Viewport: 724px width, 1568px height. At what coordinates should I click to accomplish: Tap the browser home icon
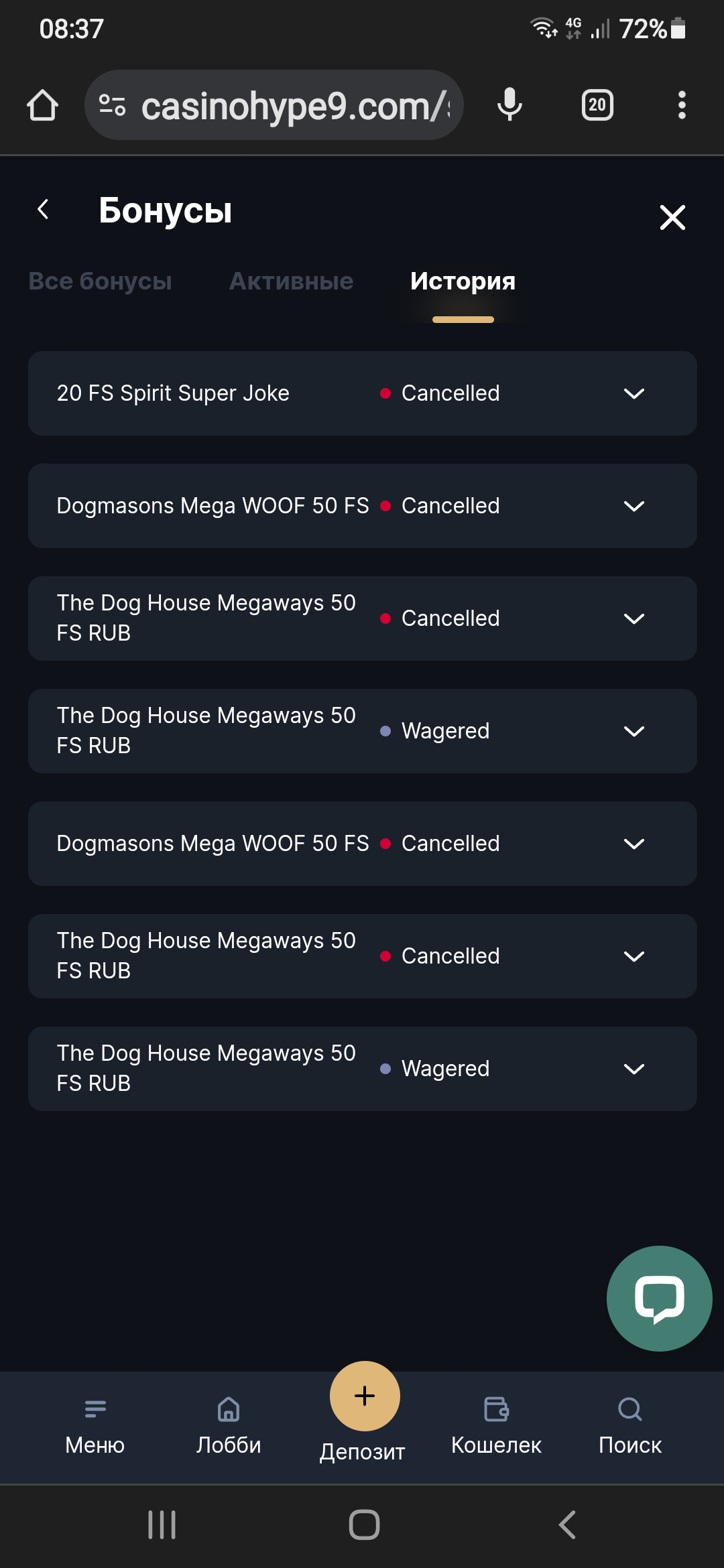(42, 105)
